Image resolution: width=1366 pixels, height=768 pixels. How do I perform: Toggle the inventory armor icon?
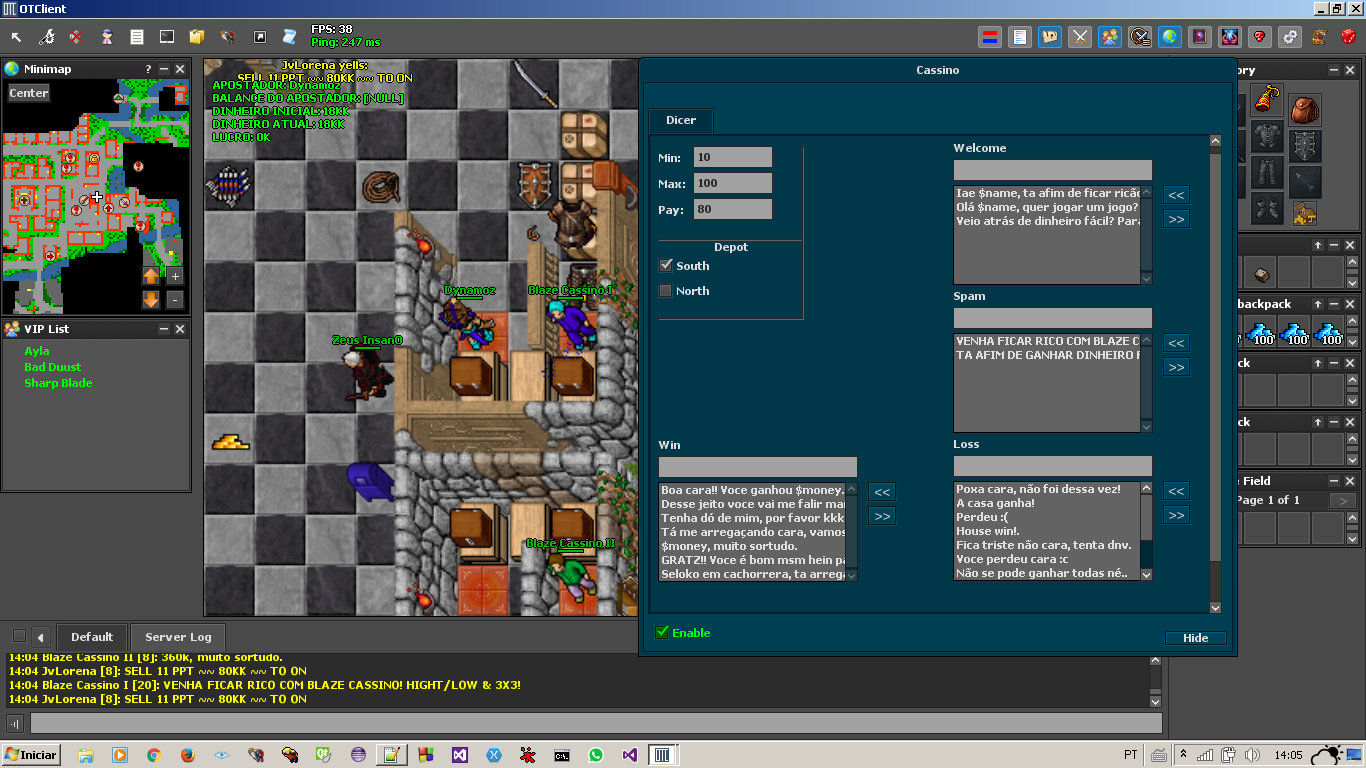1050,37
